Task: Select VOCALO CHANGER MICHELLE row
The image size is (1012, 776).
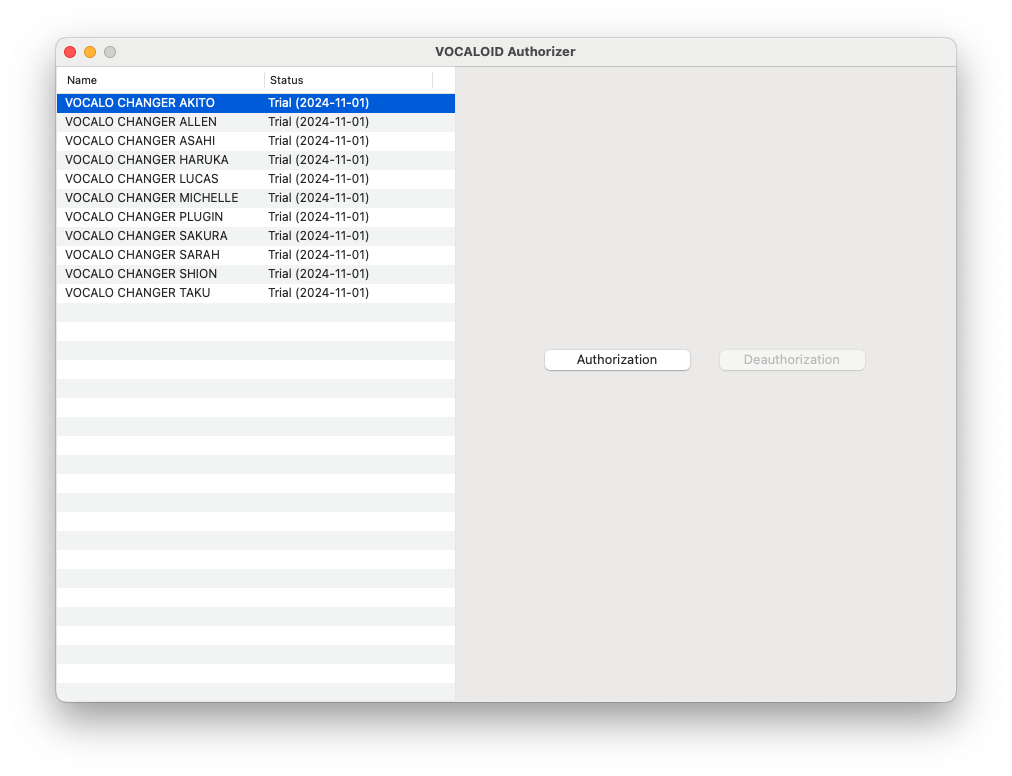Action: pyautogui.click(x=256, y=198)
